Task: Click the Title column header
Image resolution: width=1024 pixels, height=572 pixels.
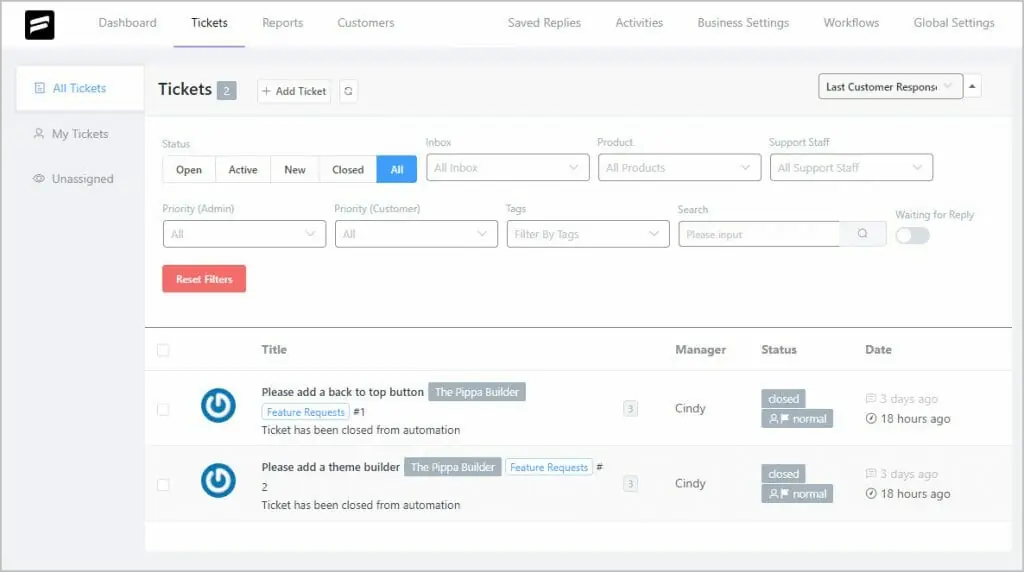Action: 274,349
